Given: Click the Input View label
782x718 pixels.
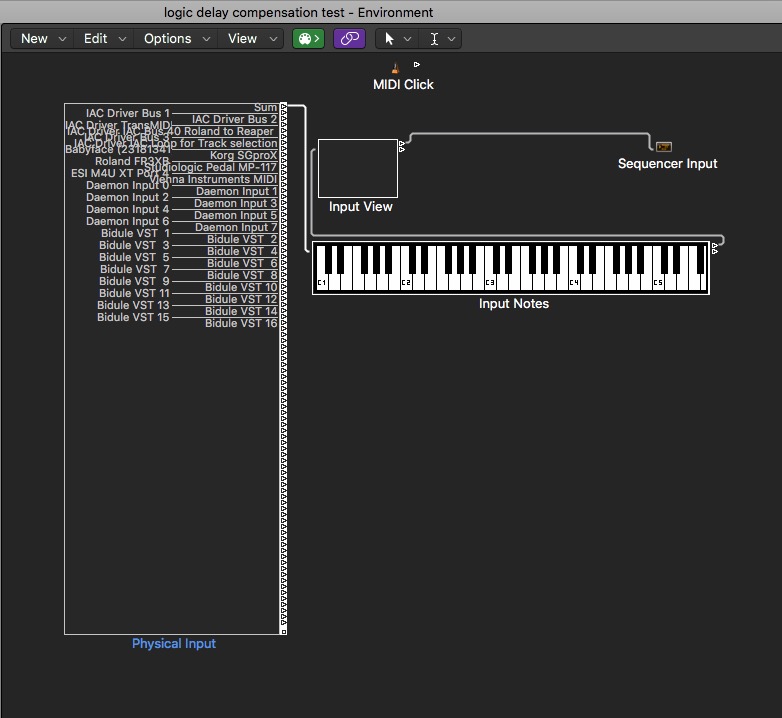Looking at the screenshot, I should 361,206.
